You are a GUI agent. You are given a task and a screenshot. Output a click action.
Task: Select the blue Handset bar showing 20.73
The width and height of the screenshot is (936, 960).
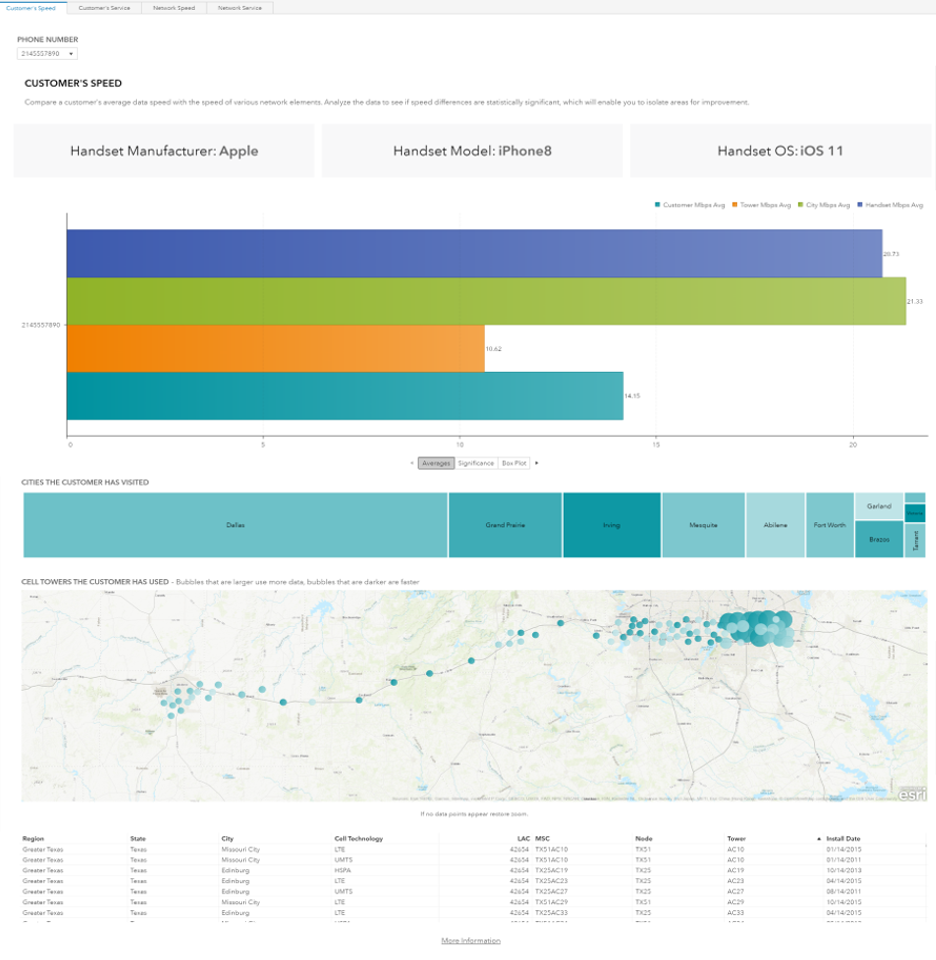tap(474, 253)
